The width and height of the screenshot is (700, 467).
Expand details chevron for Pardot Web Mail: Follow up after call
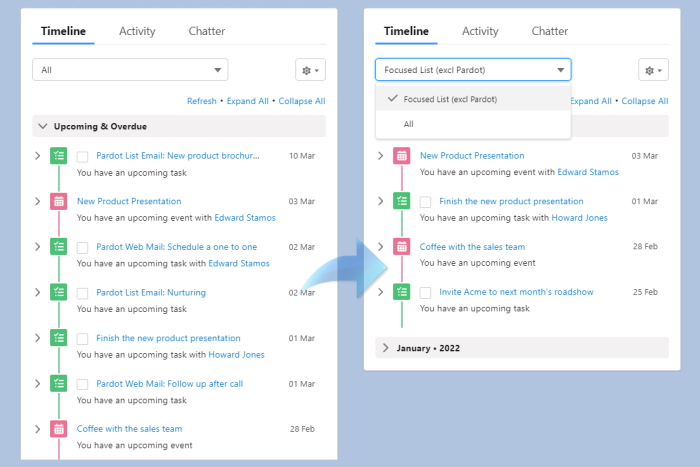pyautogui.click(x=37, y=383)
